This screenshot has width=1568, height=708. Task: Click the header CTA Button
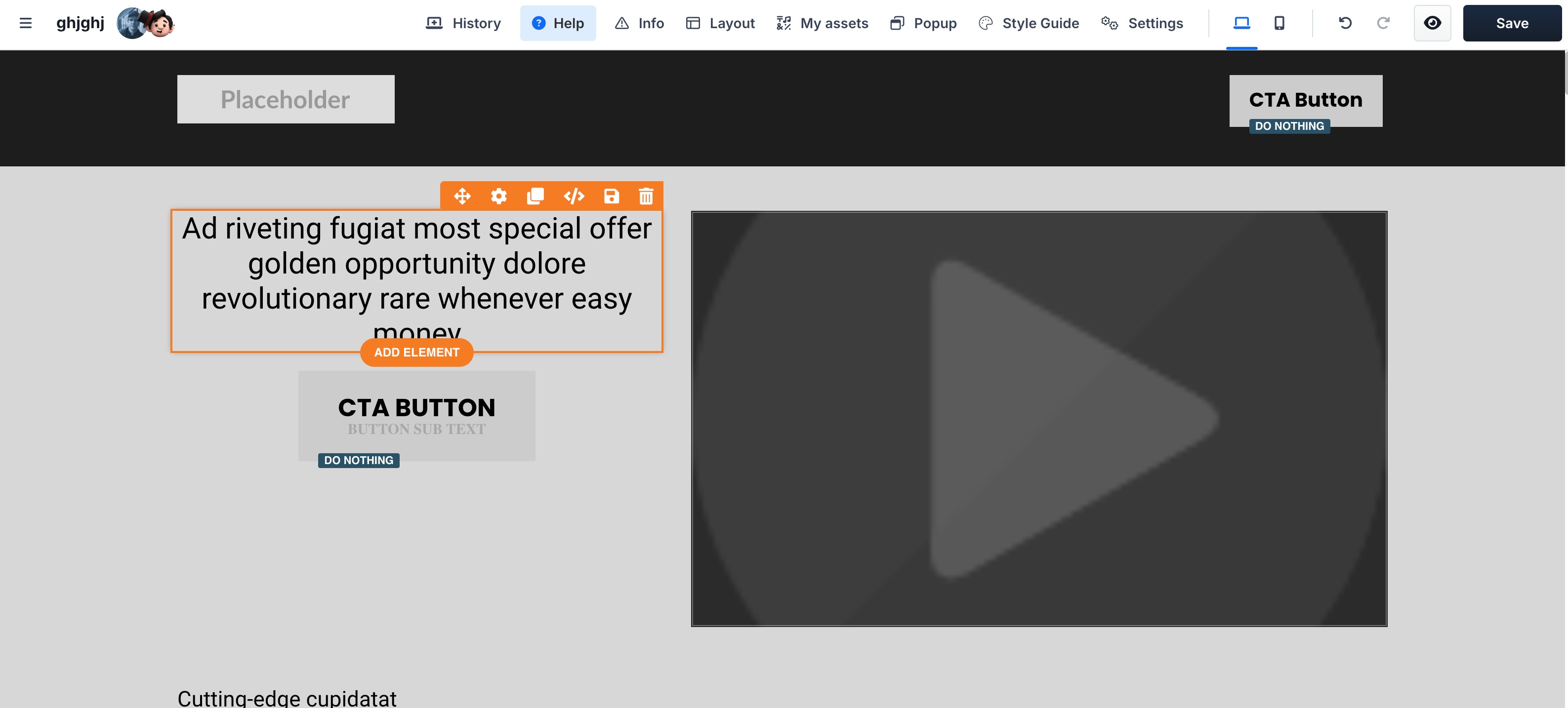1306,100
